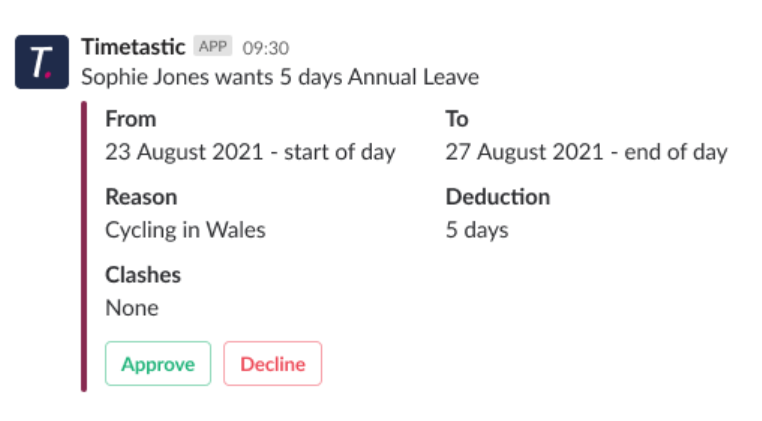Click the None clashes value

point(132,308)
